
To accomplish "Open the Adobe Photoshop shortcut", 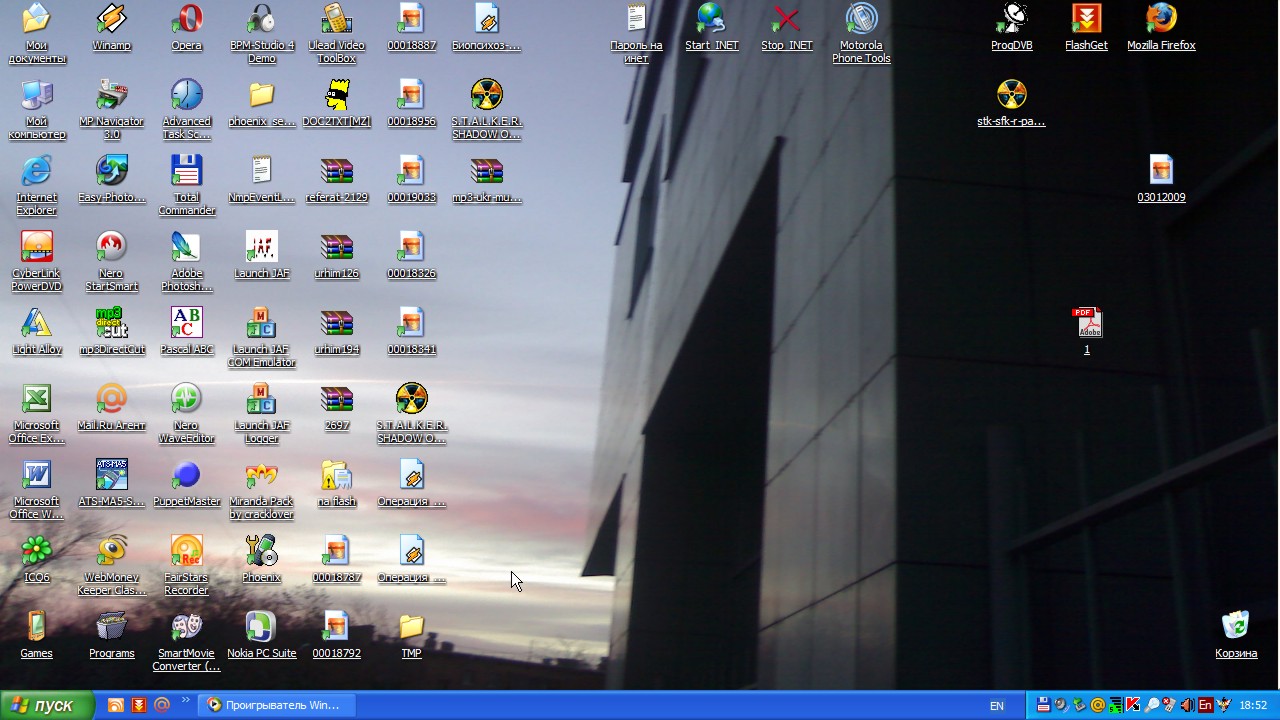I will 186,260.
